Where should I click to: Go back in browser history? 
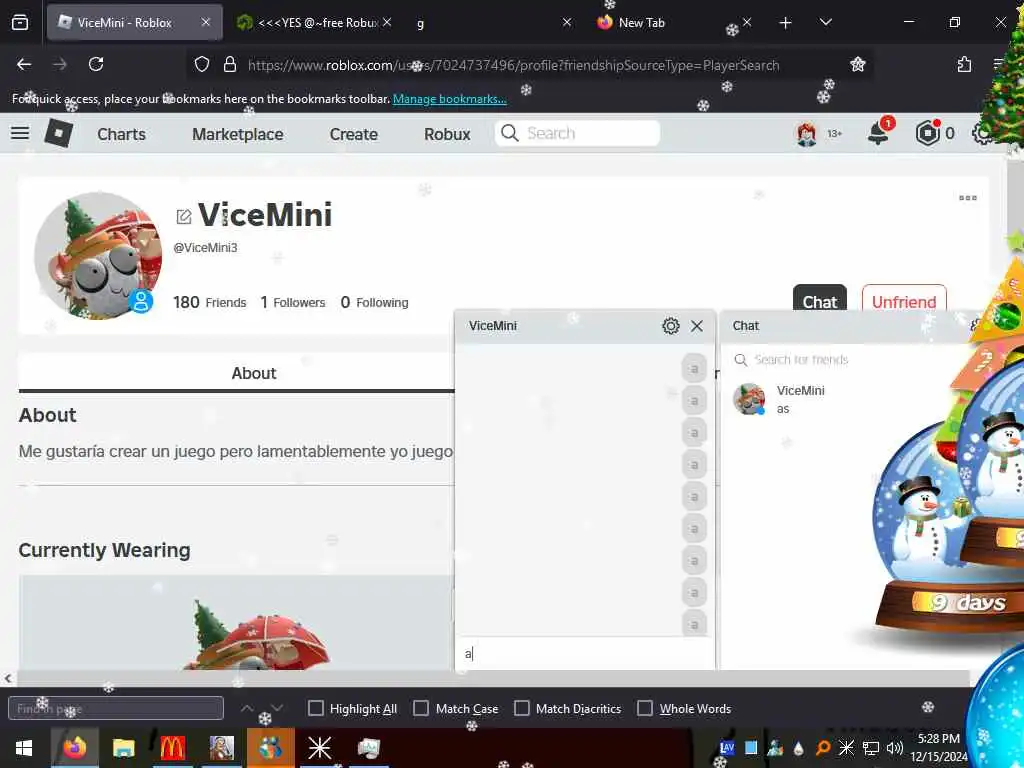click(x=24, y=64)
